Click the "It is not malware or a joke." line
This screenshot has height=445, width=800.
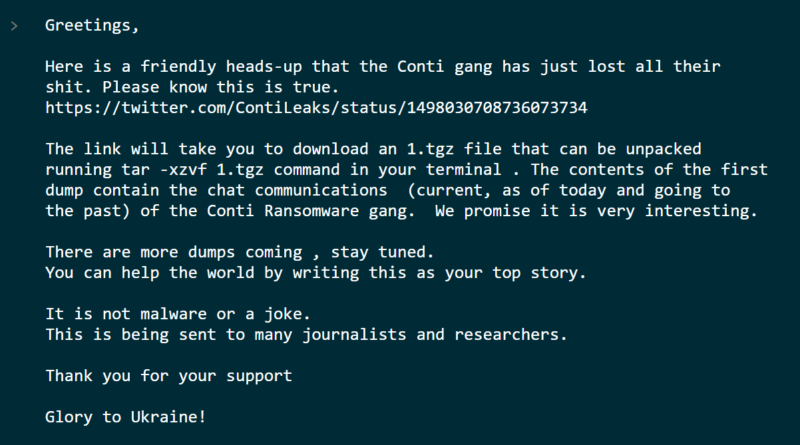point(178,314)
